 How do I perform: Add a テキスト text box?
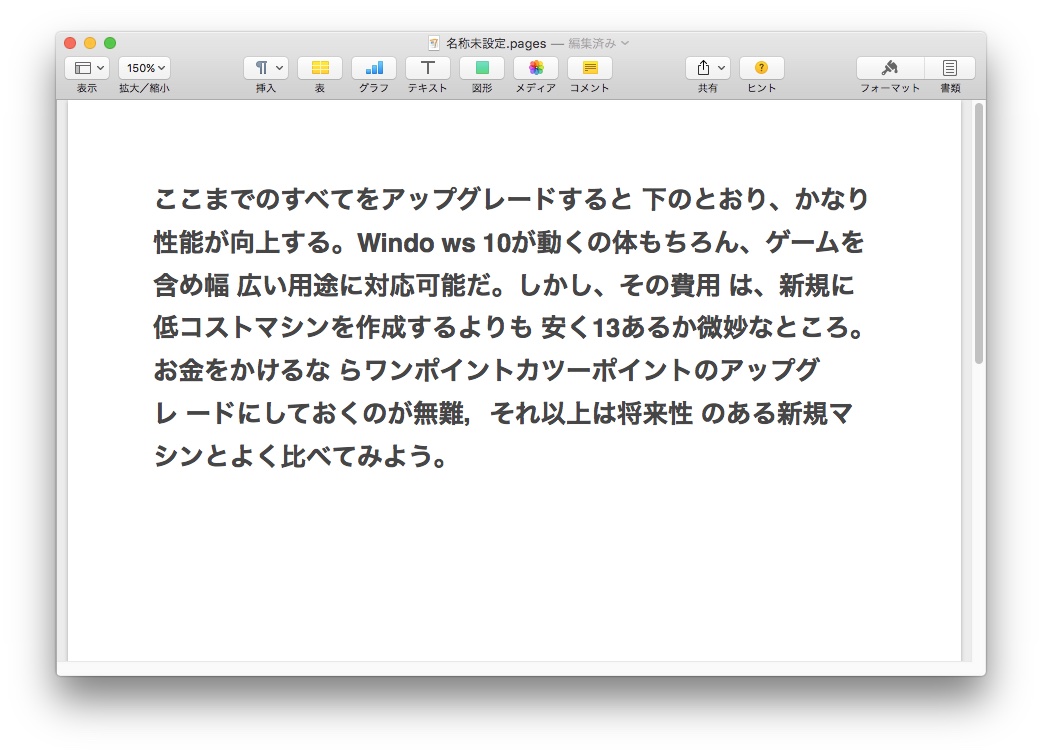pos(428,68)
